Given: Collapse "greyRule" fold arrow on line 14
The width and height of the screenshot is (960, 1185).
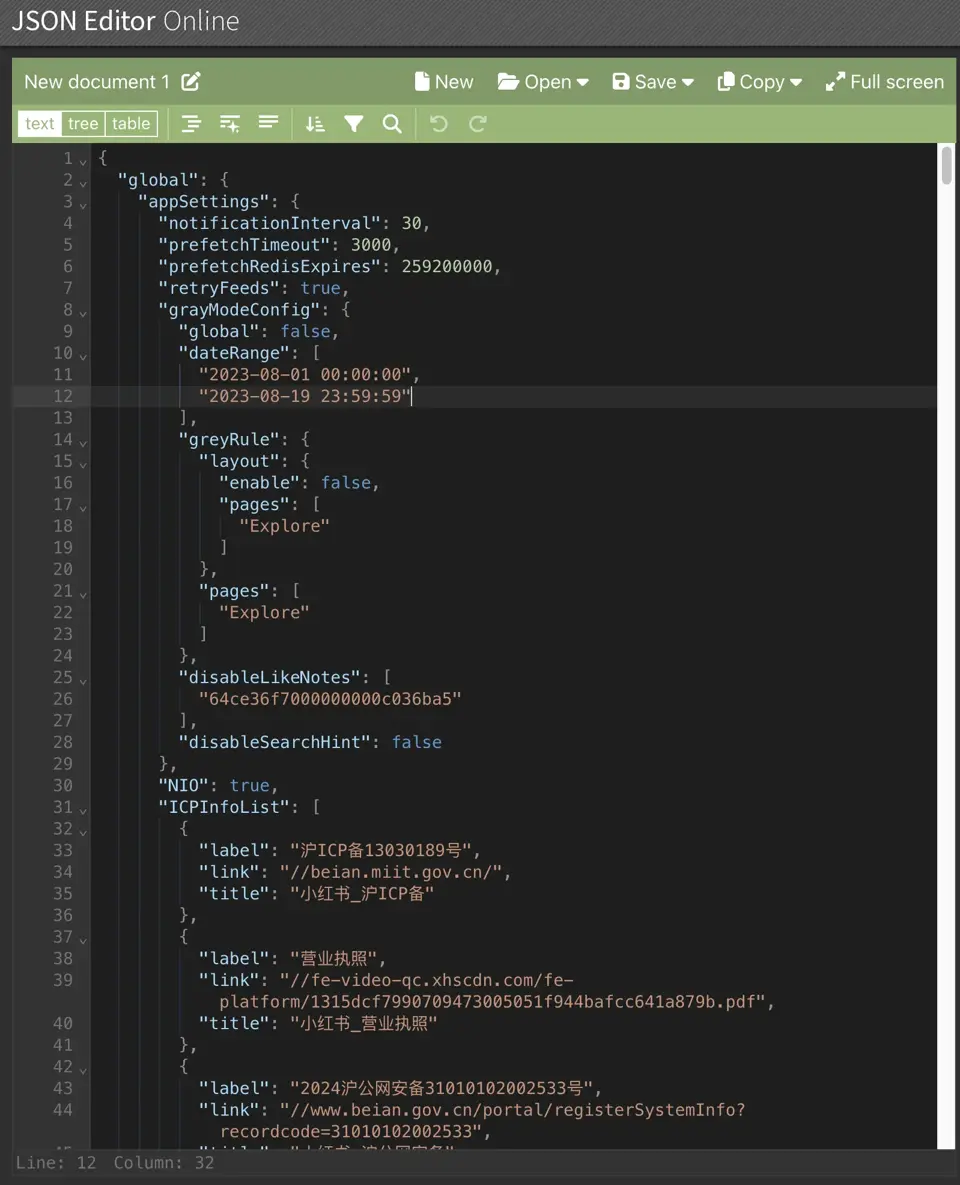Looking at the screenshot, I should (x=83, y=442).
